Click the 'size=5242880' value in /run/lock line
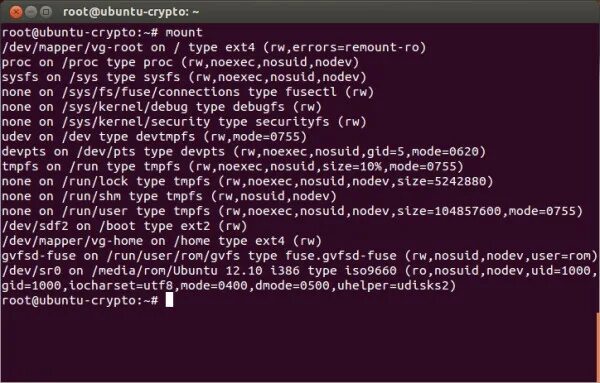The width and height of the screenshot is (600, 383). (442, 182)
